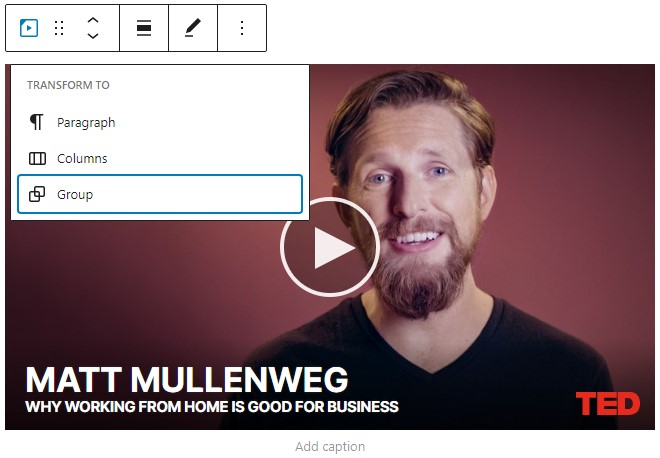
Task: Click the pencil edit URL icon
Action: pos(193,28)
